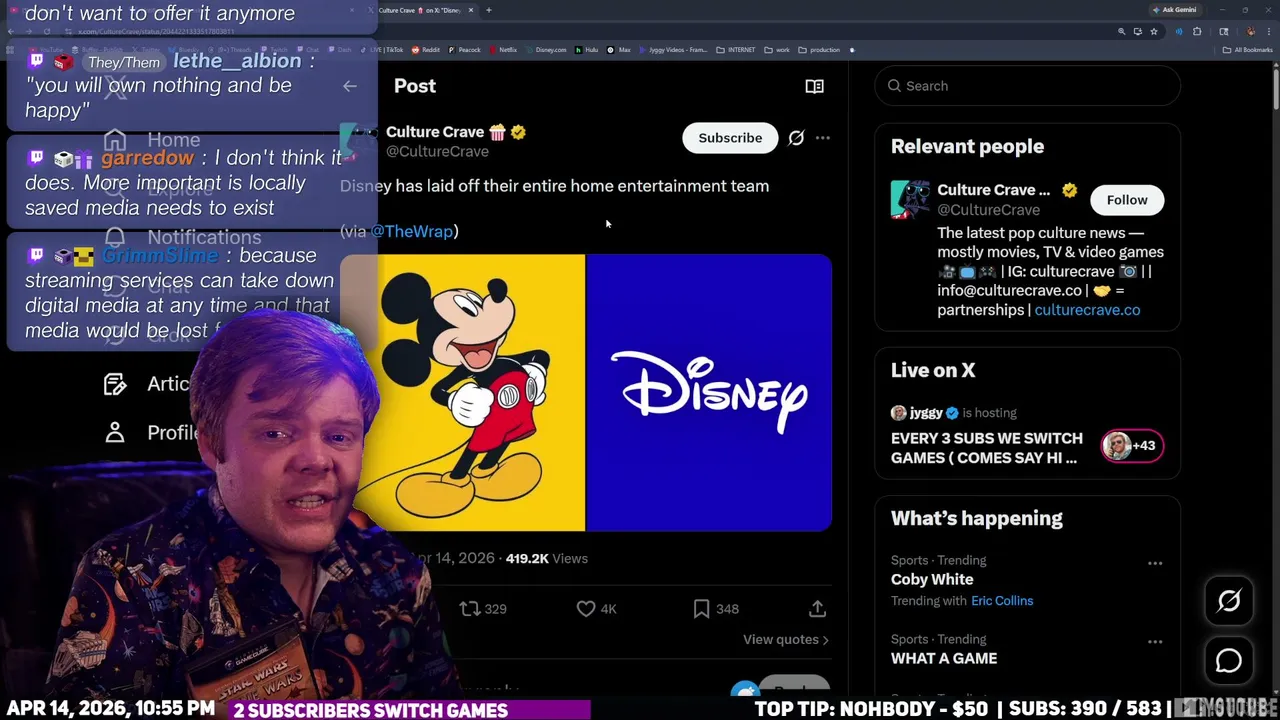Image resolution: width=1280 pixels, height=720 pixels.
Task: Open the floating Messages chat button
Action: 1229,661
